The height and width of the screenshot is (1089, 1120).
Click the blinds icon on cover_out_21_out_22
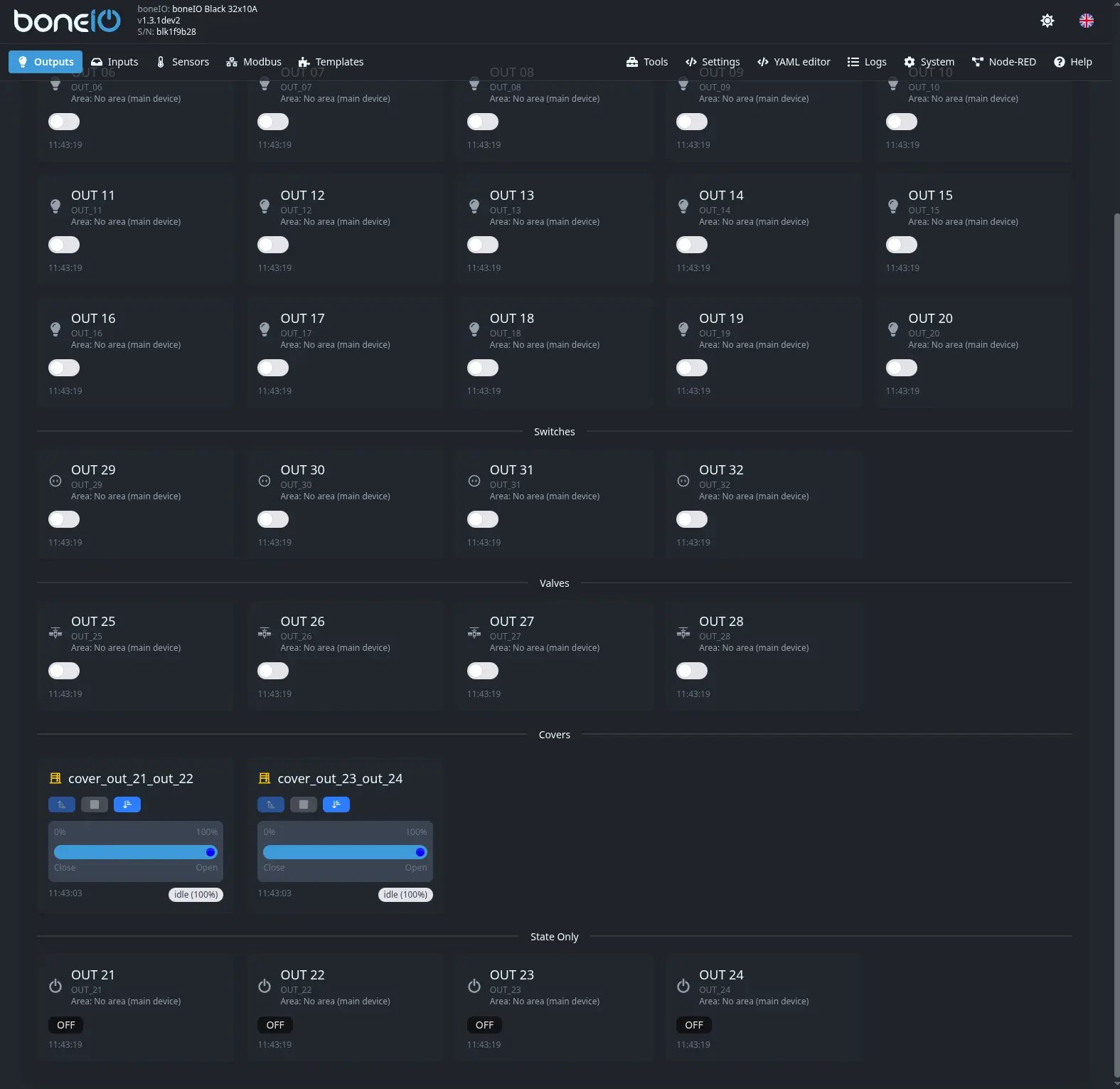point(55,778)
